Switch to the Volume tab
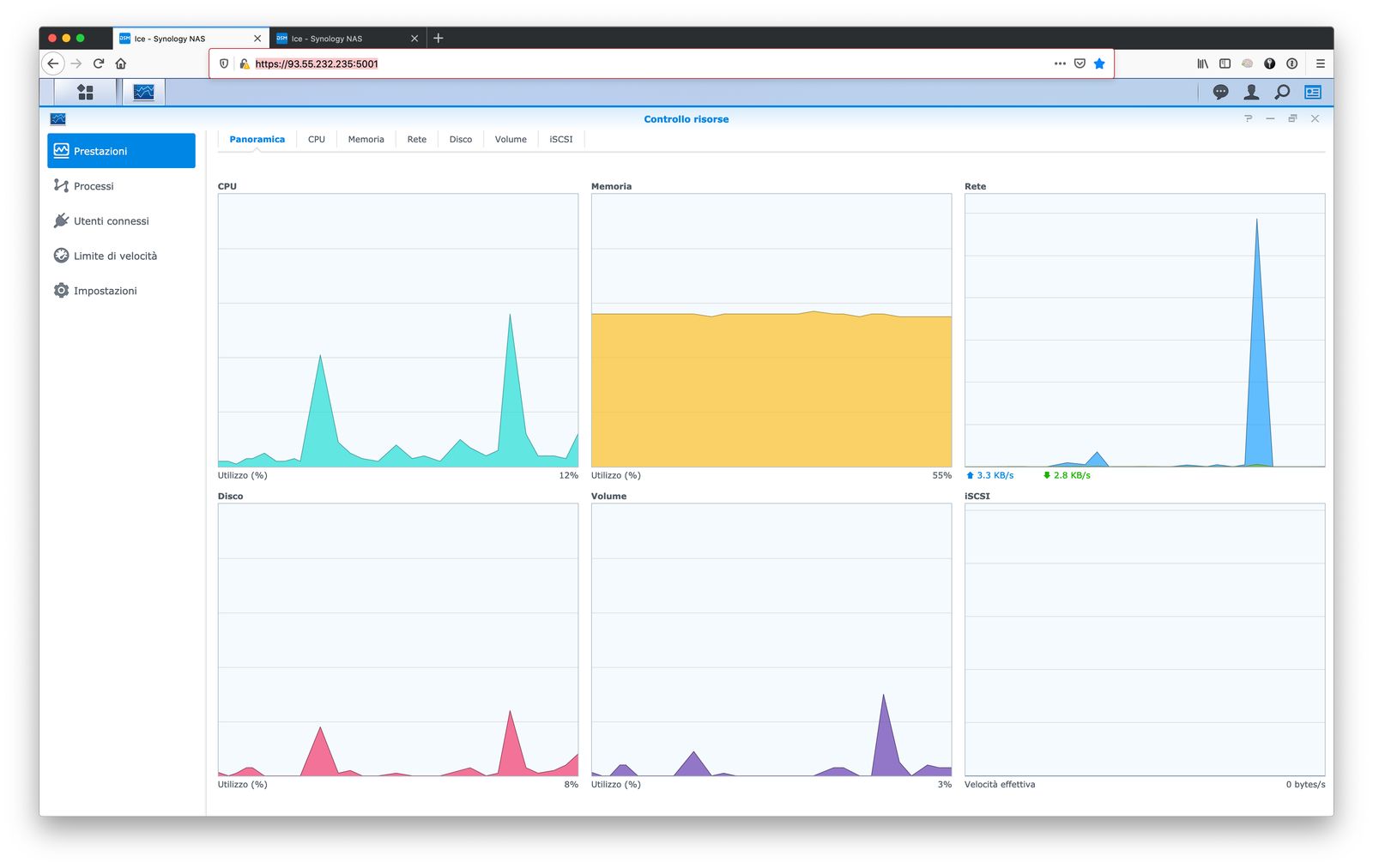Viewport: 1373px width, 868px height. click(x=511, y=139)
